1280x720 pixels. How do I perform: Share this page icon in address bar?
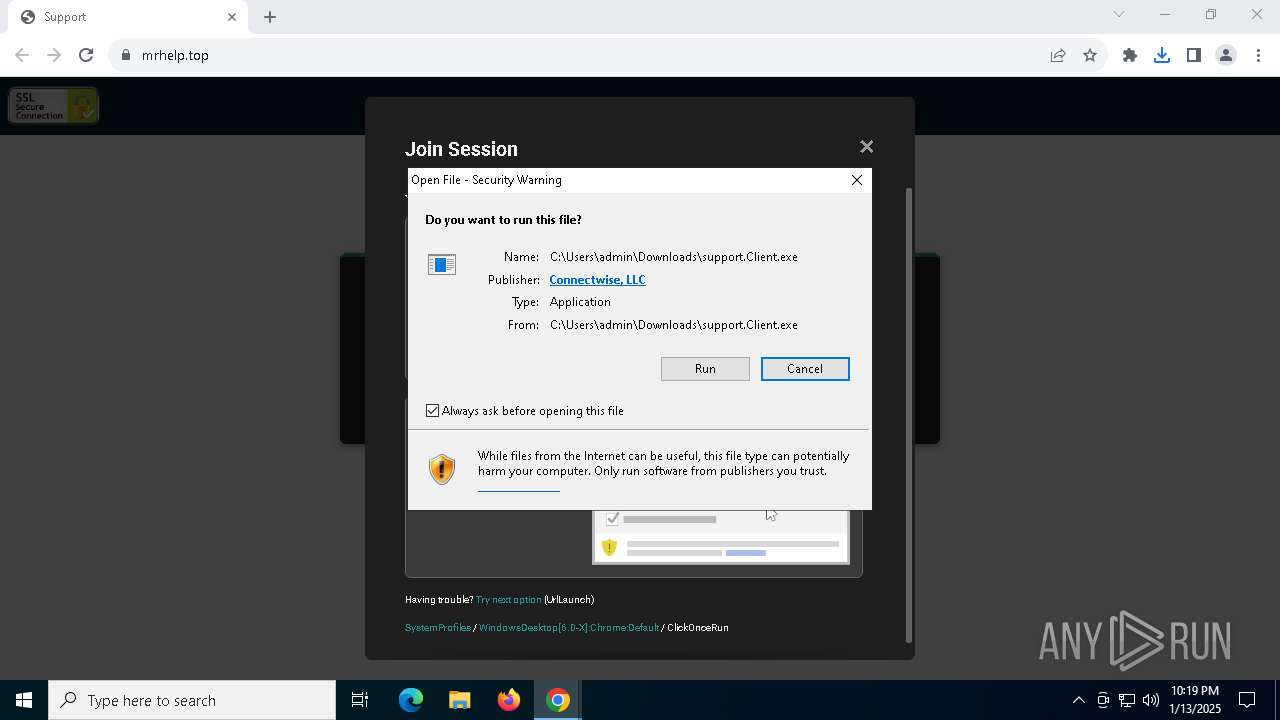pos(1058,55)
